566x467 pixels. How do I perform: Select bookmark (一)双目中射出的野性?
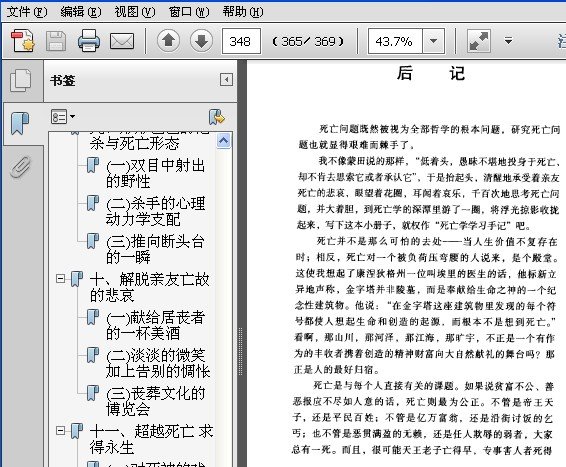(155, 173)
